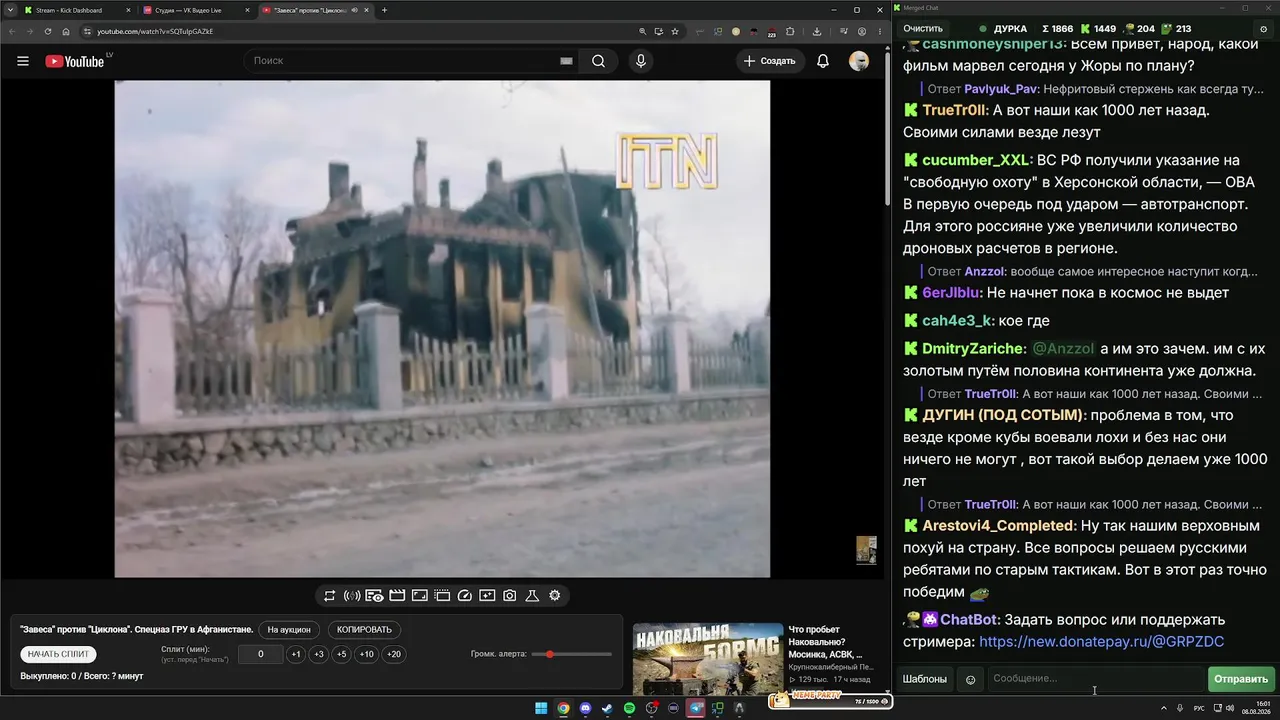
Task: Open the emoji picker in the chat
Action: [x=970, y=680]
